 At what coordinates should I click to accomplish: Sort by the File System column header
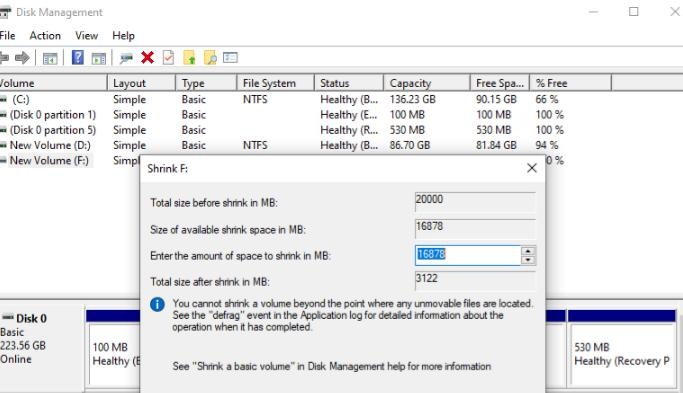click(x=275, y=83)
